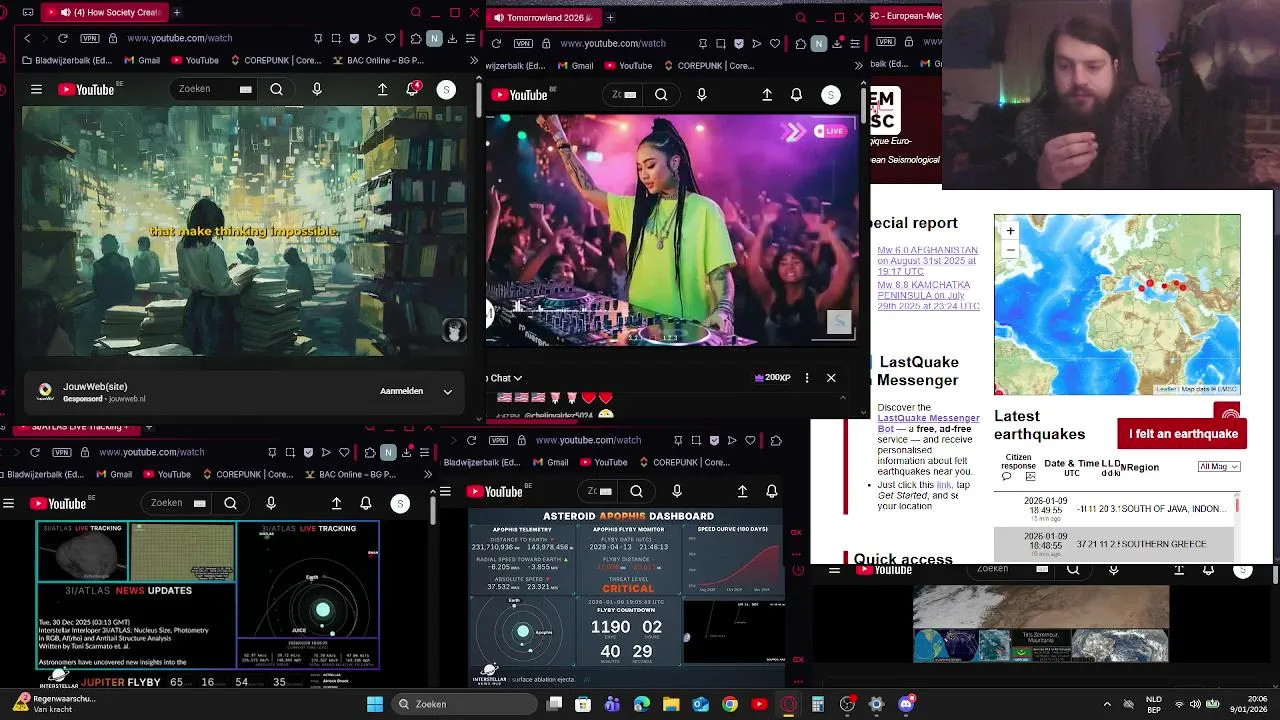Open Opera GX from the taskbar

[789, 704]
